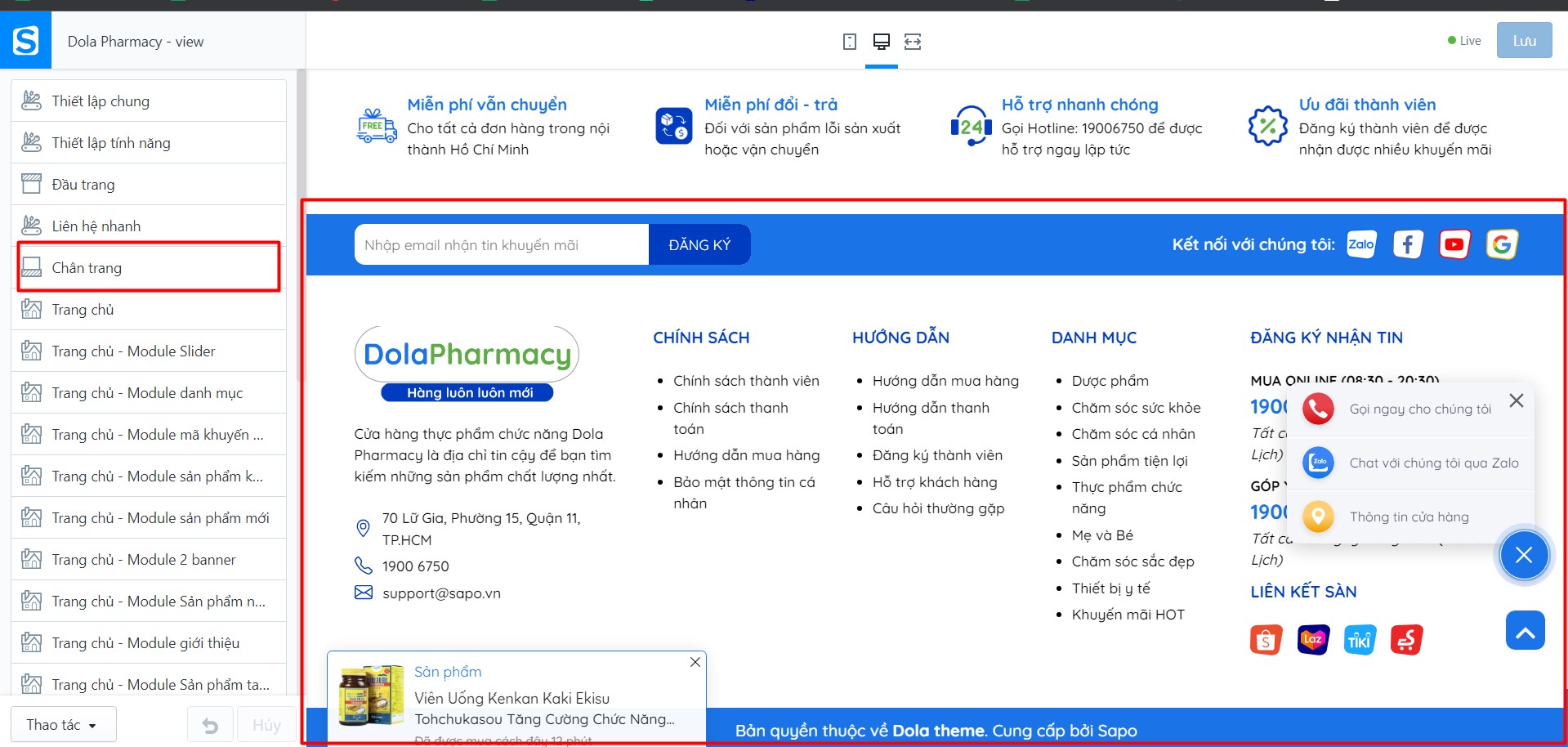Close the quick contact popup
The width and height of the screenshot is (1568, 747).
tap(1517, 400)
